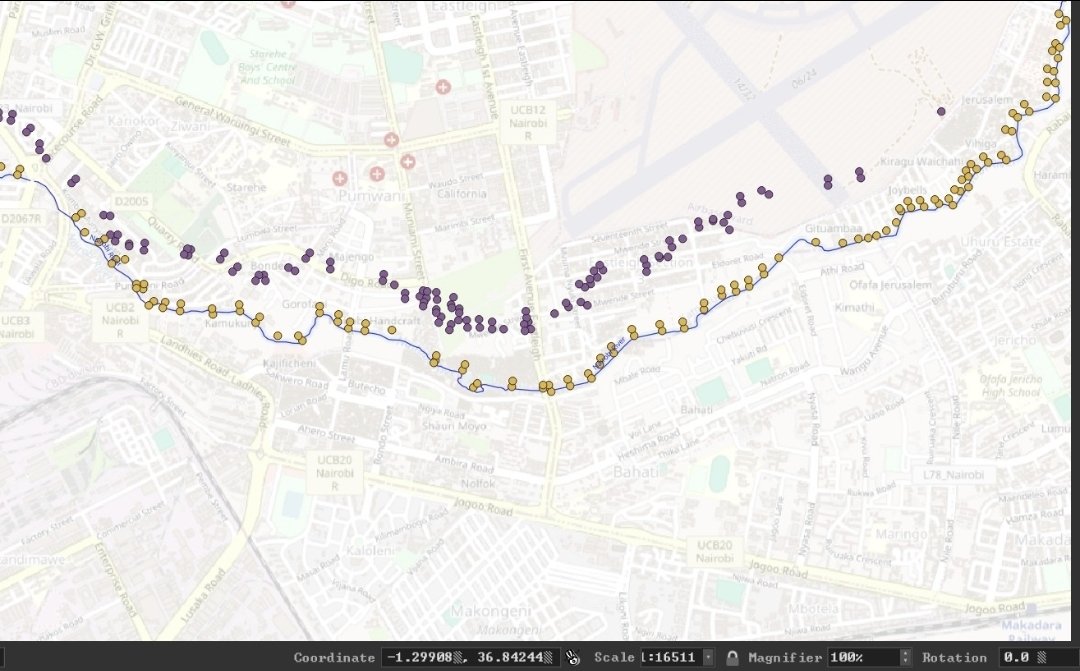
Task: Click the Scale value field
Action: [671, 657]
